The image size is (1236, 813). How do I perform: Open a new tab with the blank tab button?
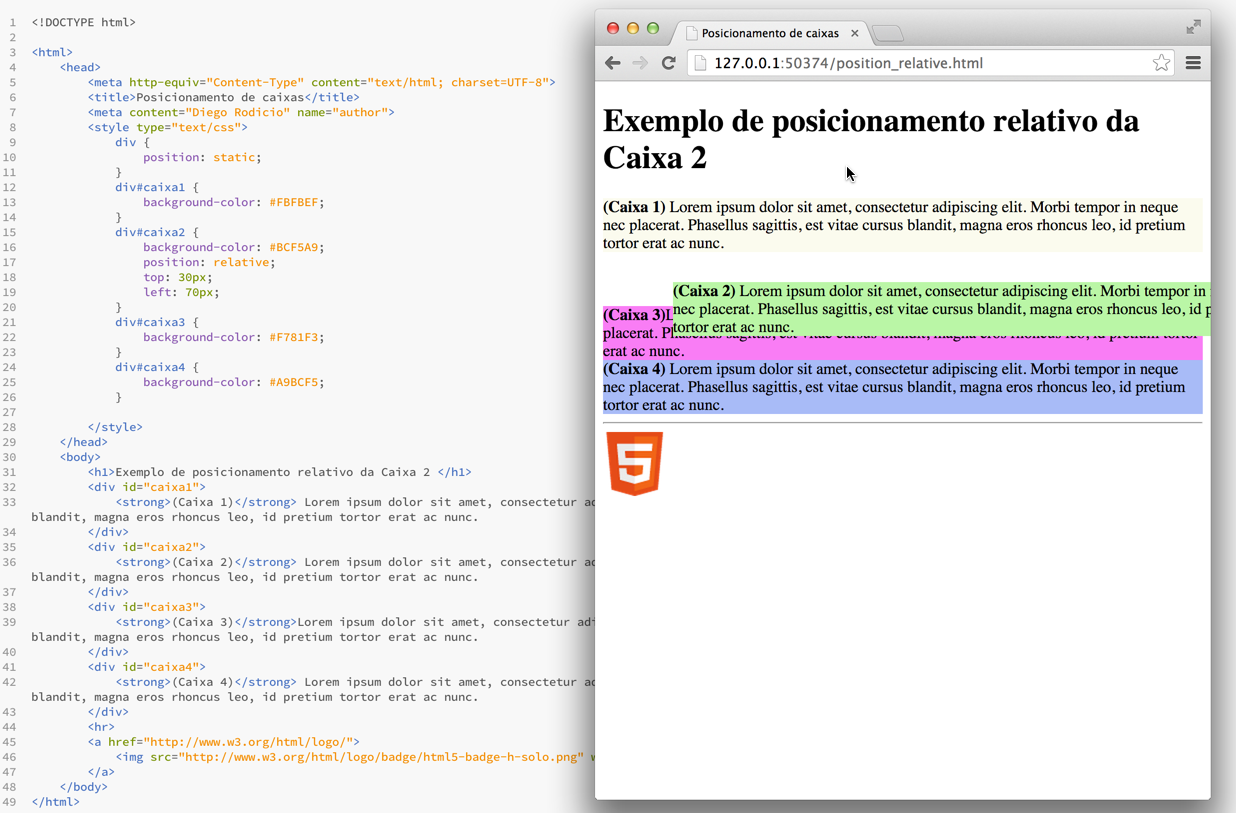[x=888, y=34]
